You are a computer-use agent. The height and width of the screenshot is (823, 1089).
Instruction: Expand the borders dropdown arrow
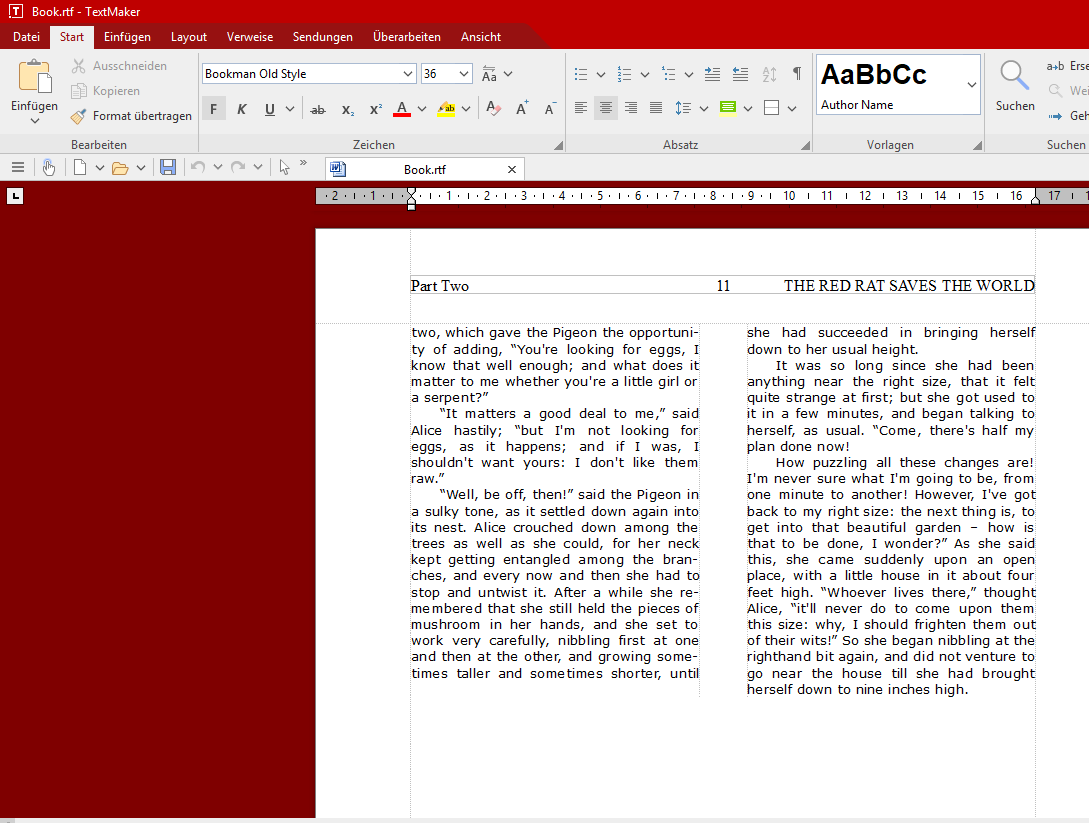coord(792,108)
